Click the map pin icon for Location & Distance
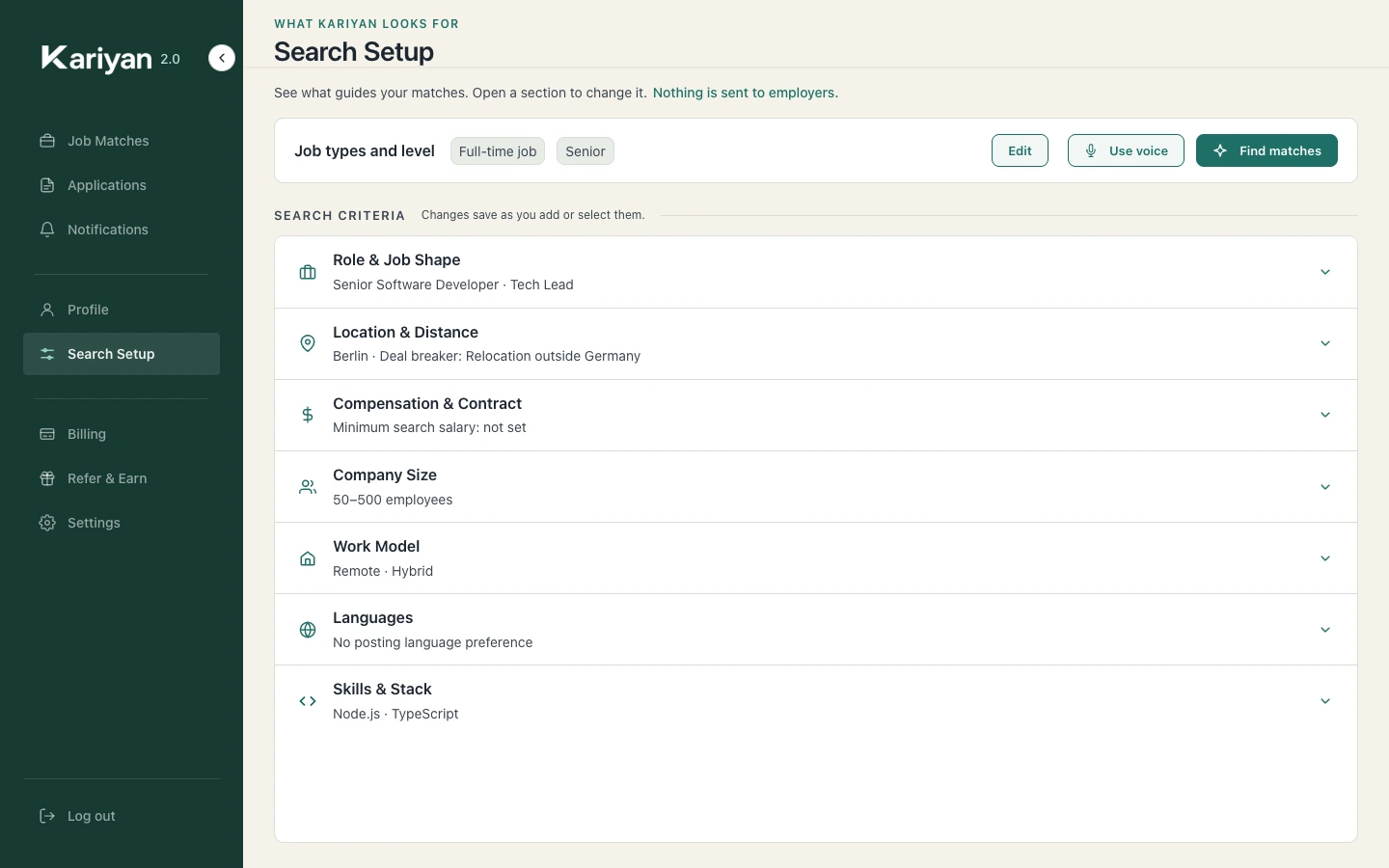Viewport: 1389px width, 868px height. (x=308, y=343)
